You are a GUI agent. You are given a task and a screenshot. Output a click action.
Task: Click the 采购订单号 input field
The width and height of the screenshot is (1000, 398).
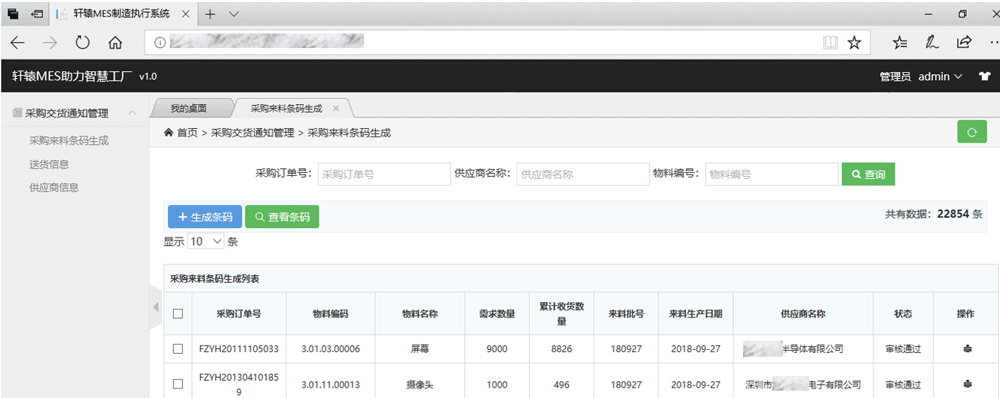(385, 174)
